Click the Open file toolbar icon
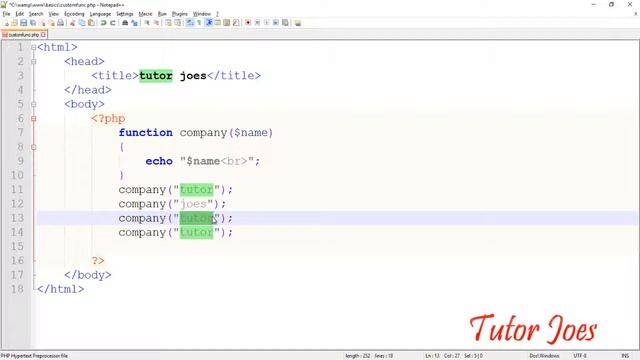Screen dimensions: 640x360 14,23
